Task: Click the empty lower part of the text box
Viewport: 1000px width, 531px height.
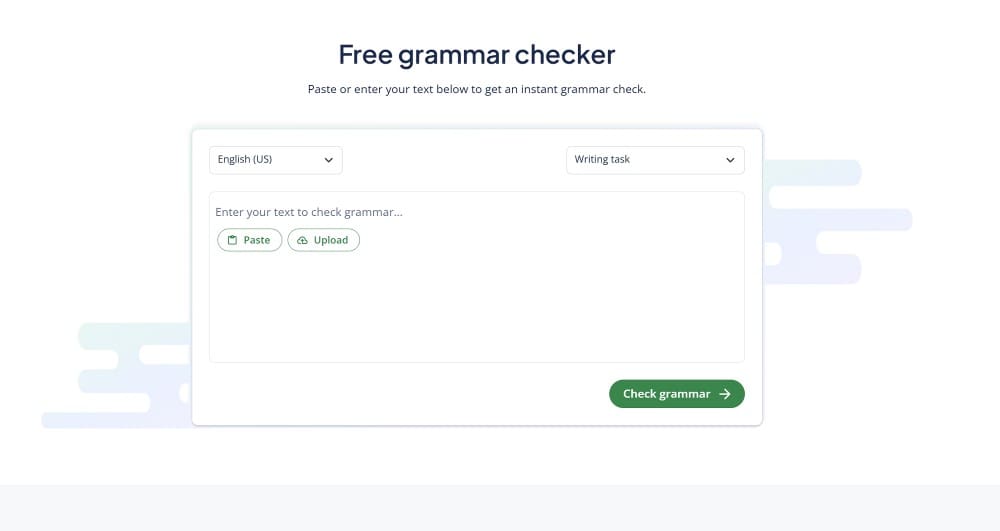Action: pyautogui.click(x=476, y=320)
